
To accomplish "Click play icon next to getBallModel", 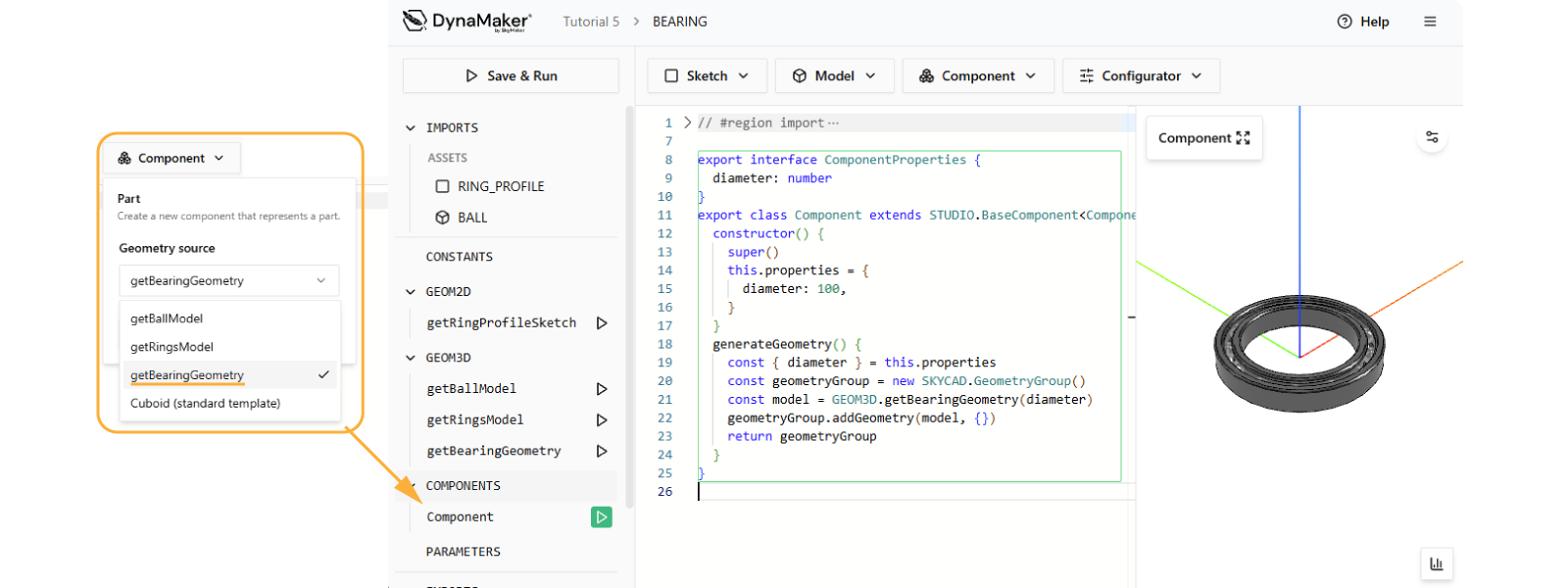I will 602,389.
